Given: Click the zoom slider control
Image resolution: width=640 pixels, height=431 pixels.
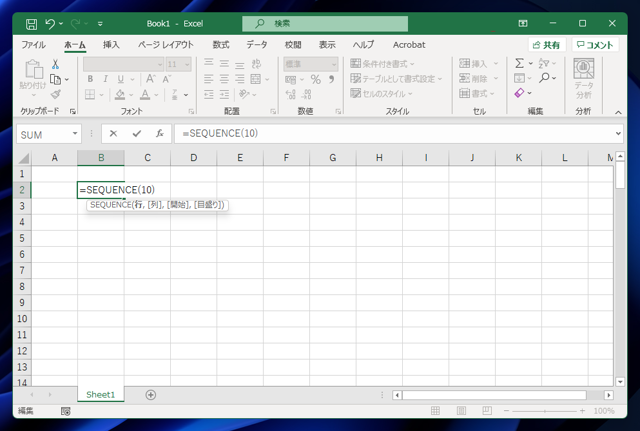Looking at the screenshot, I should tap(545, 411).
